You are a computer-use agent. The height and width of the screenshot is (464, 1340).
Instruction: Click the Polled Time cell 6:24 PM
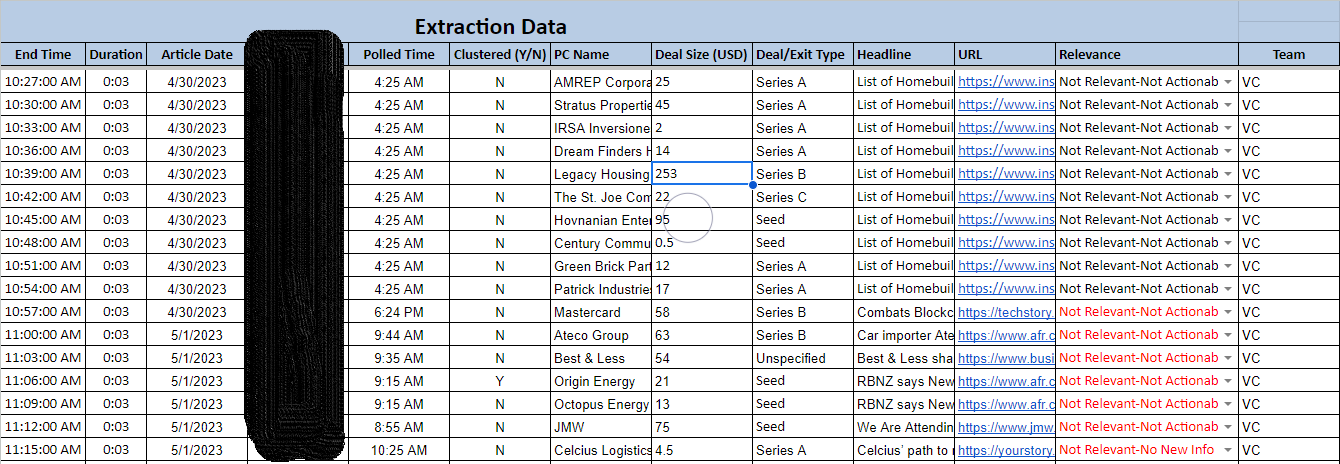click(x=398, y=312)
